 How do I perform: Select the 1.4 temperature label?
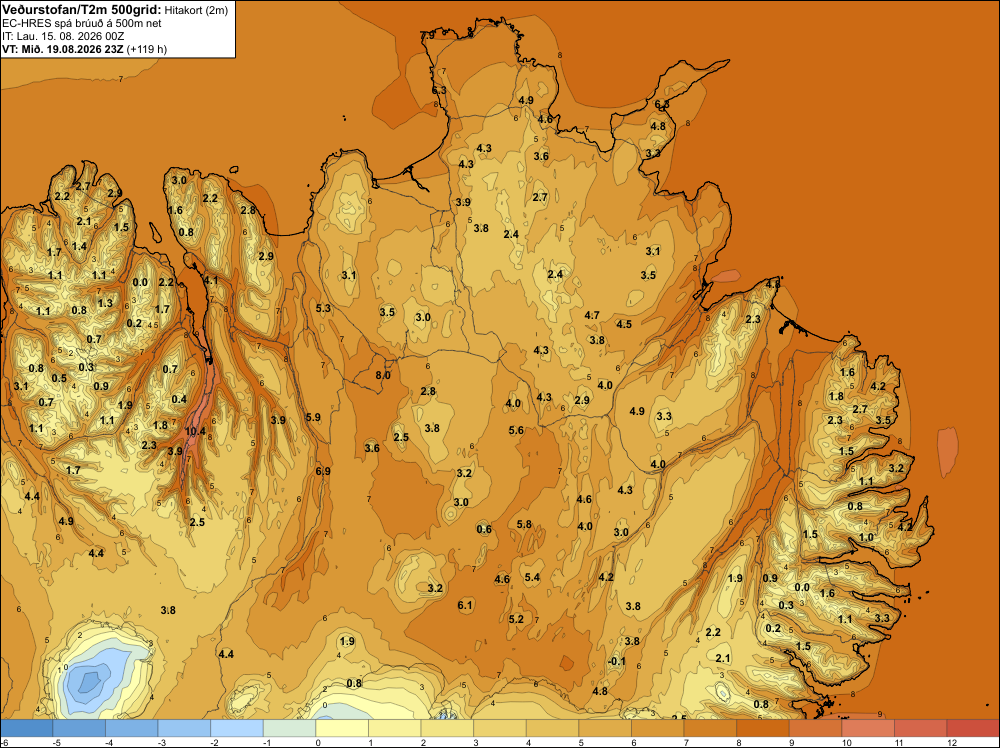pyautogui.click(x=79, y=246)
